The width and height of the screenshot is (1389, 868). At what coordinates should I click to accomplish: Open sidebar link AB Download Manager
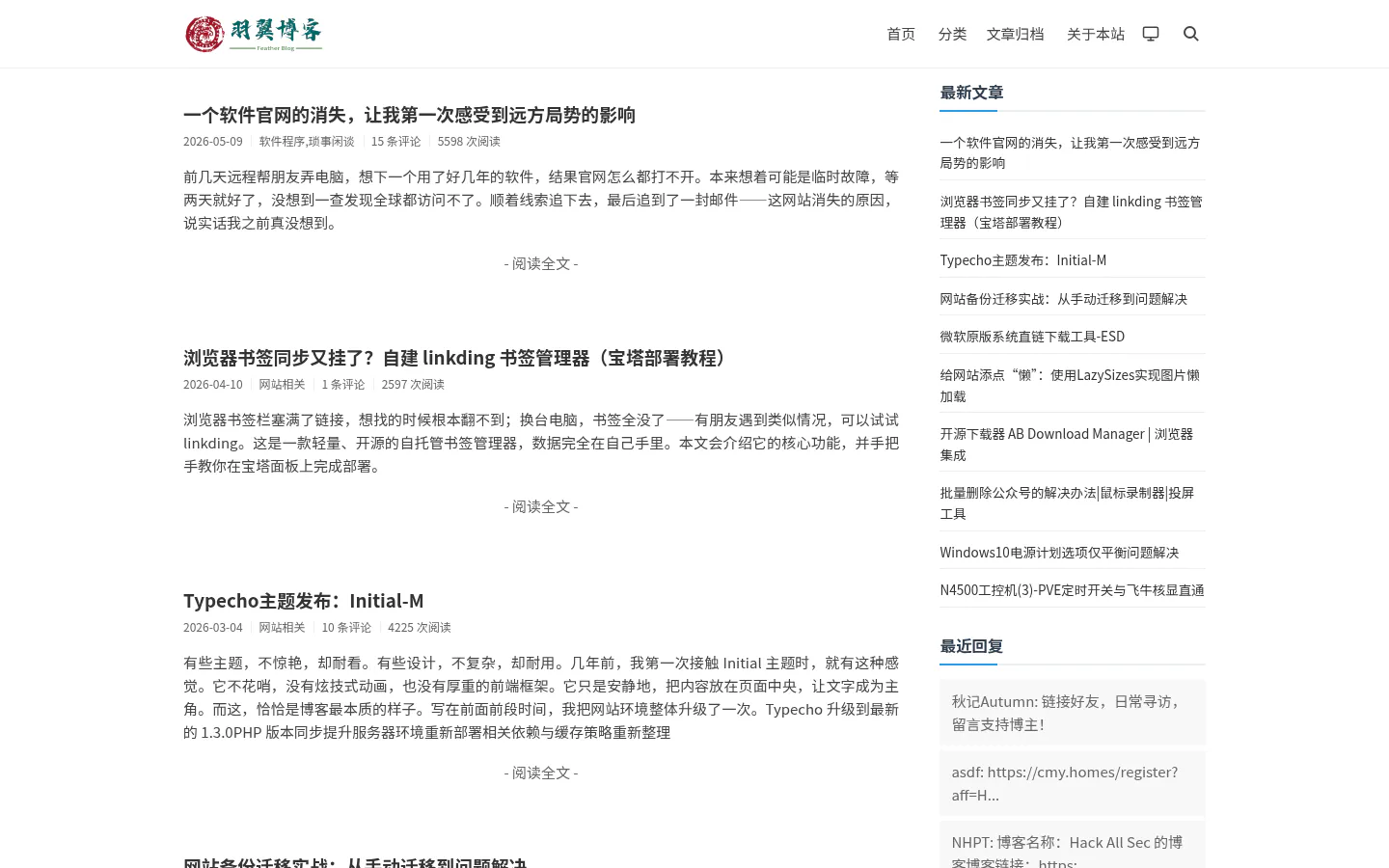coord(1067,445)
